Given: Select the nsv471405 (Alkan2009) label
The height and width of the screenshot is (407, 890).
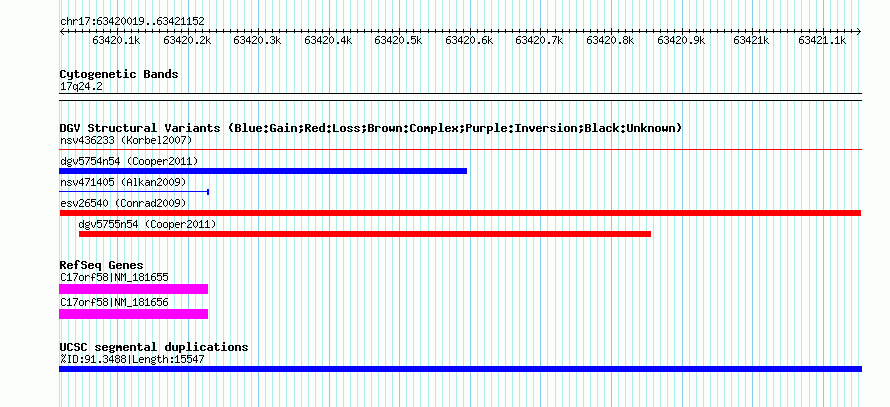Looking at the screenshot, I should pyautogui.click(x=123, y=182).
